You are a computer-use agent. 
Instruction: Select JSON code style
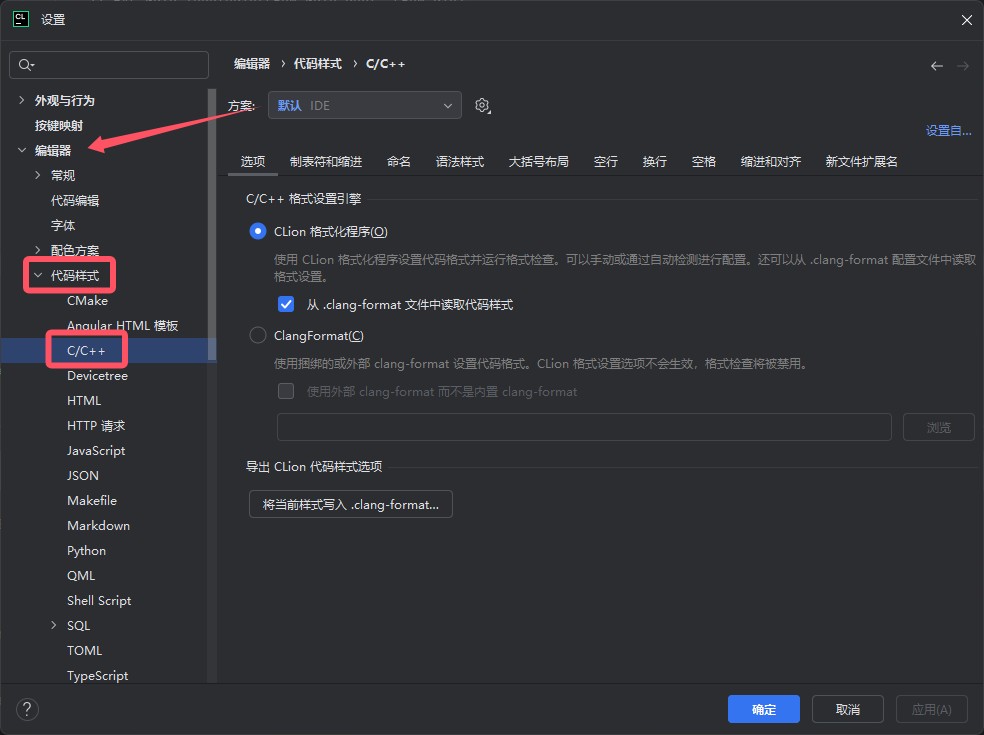click(x=83, y=476)
